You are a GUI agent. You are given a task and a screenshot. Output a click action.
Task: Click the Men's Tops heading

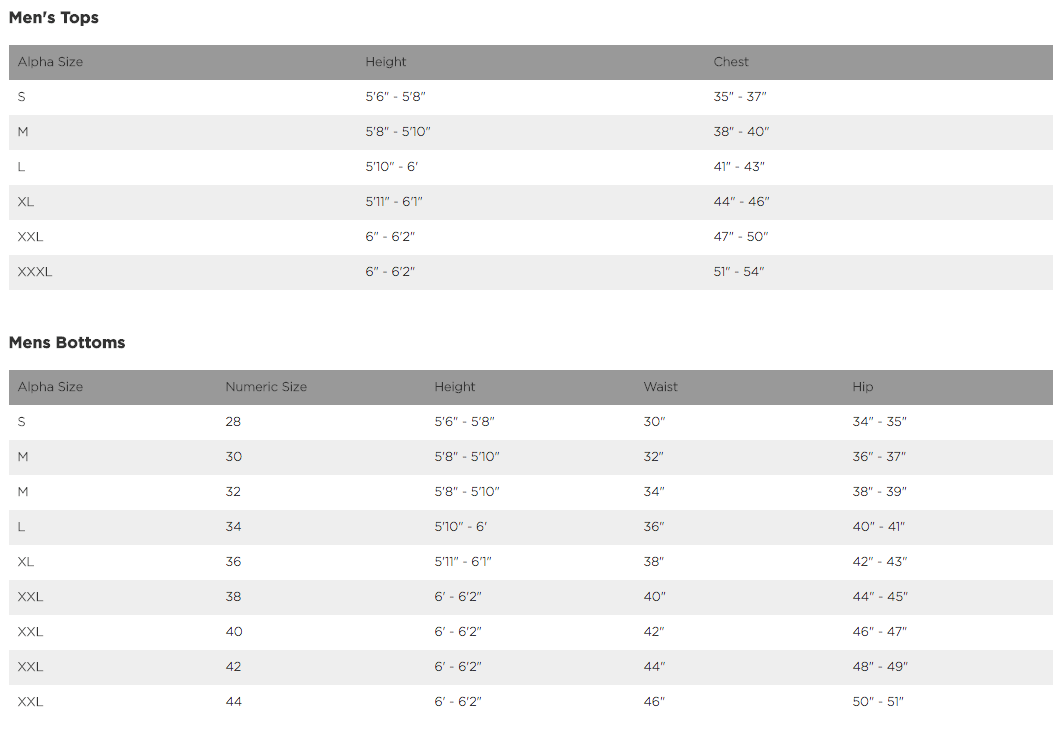[54, 18]
